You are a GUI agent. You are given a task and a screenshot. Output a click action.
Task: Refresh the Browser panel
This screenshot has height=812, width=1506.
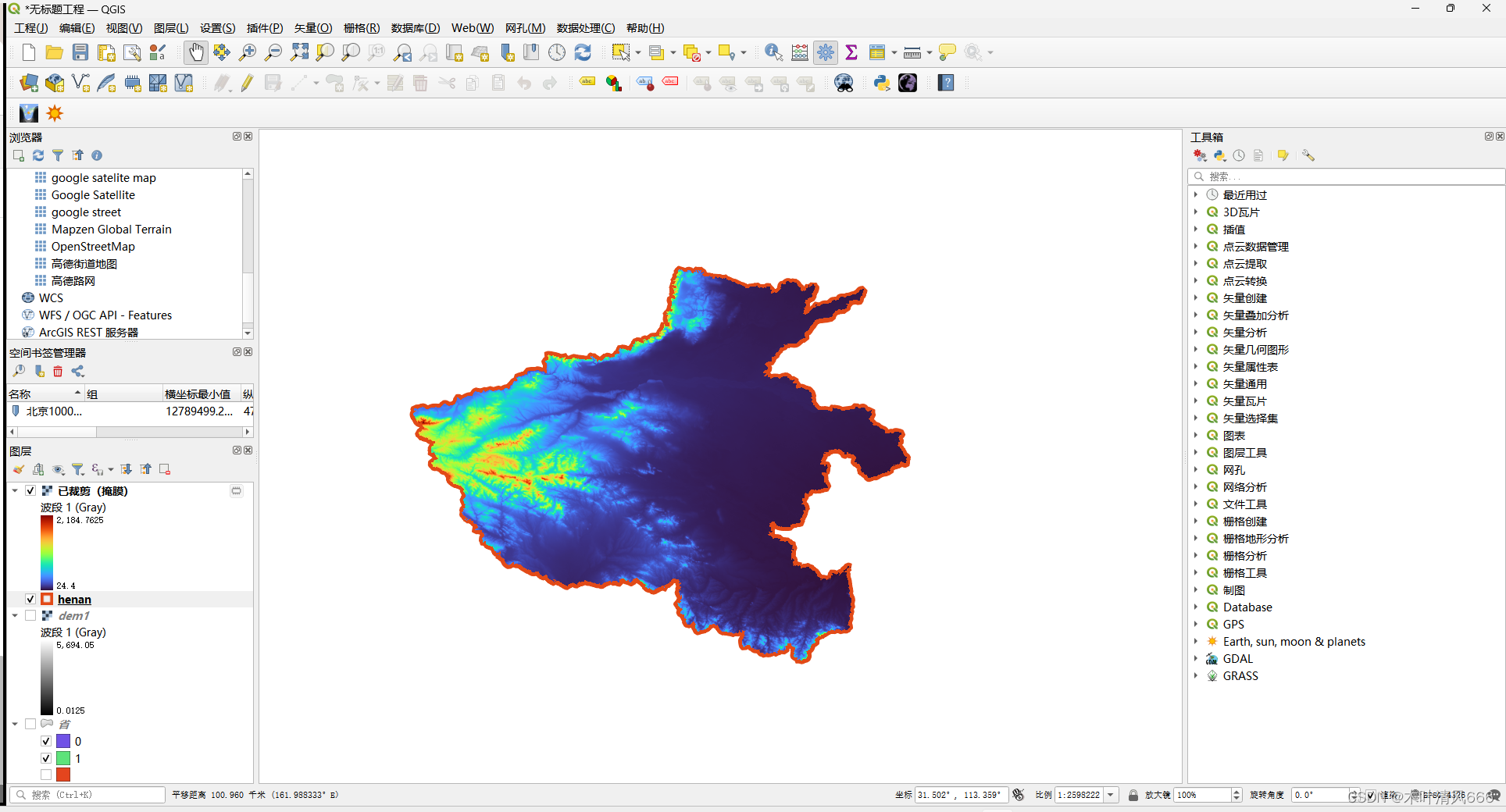38,155
